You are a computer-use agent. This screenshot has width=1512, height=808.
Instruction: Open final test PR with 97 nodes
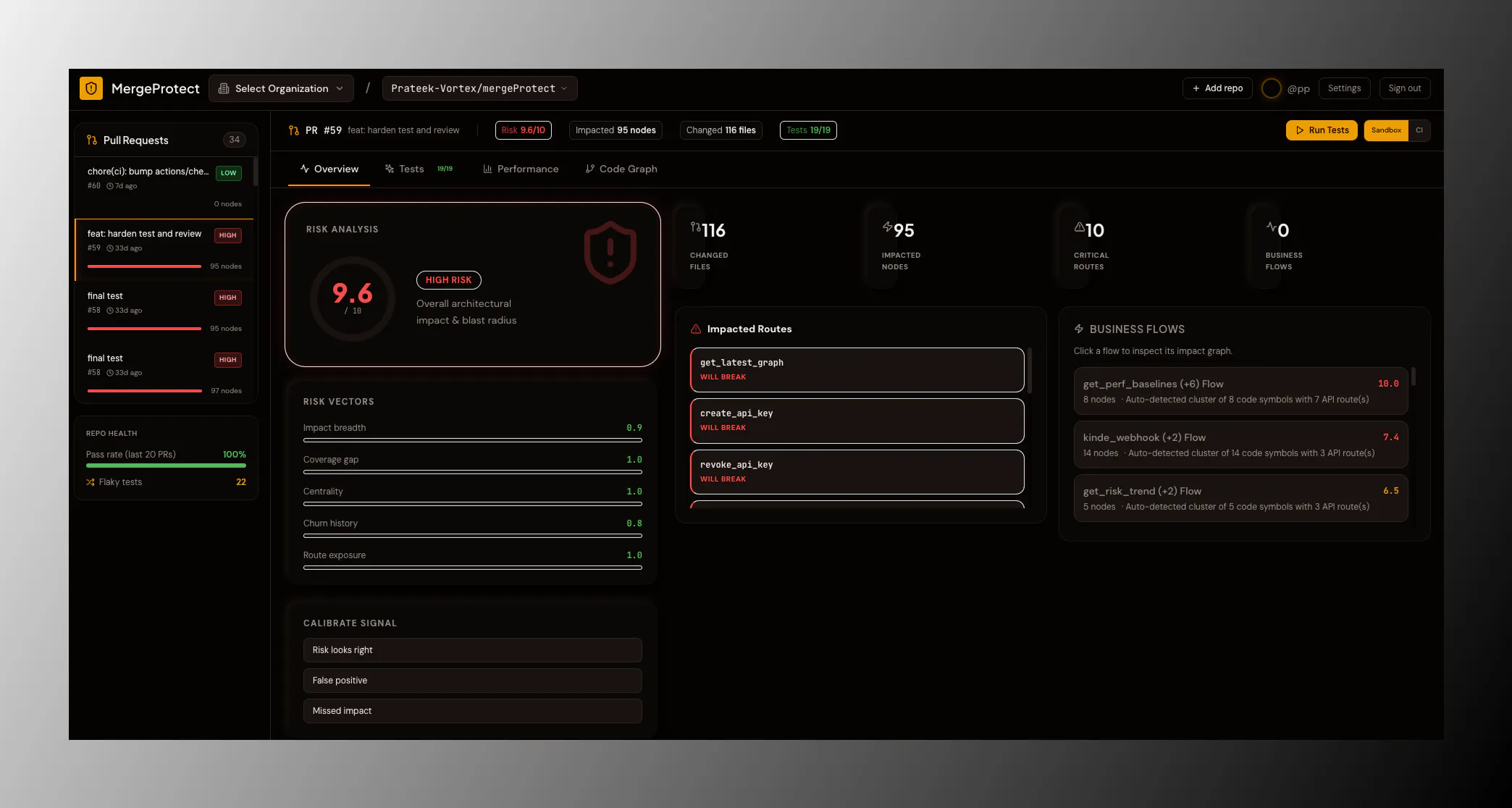pos(164,374)
